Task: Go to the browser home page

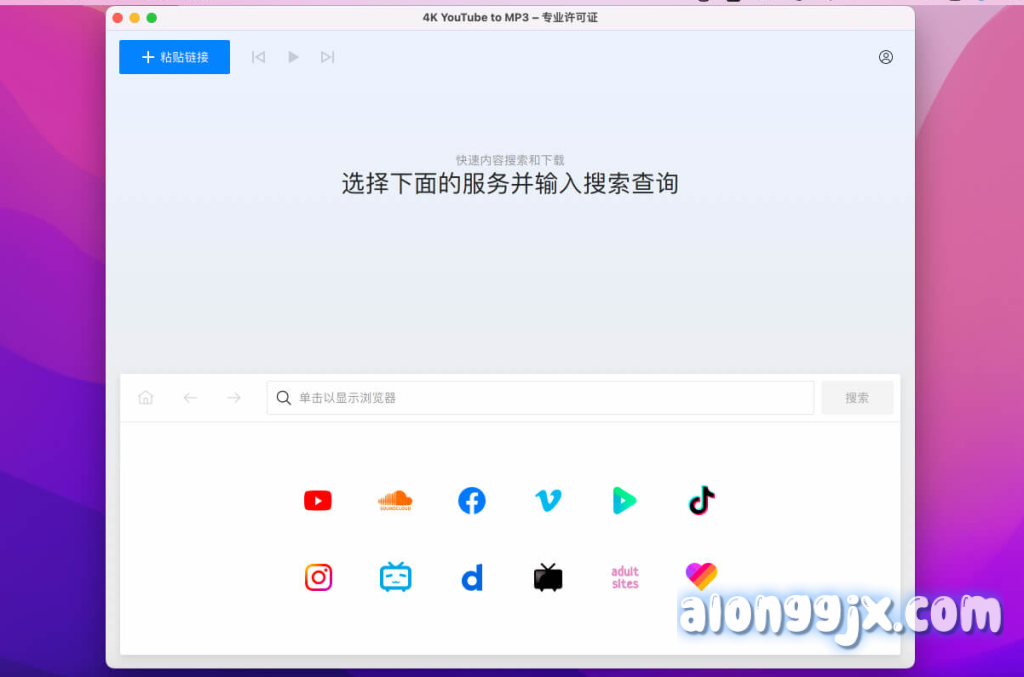Action: [x=146, y=398]
